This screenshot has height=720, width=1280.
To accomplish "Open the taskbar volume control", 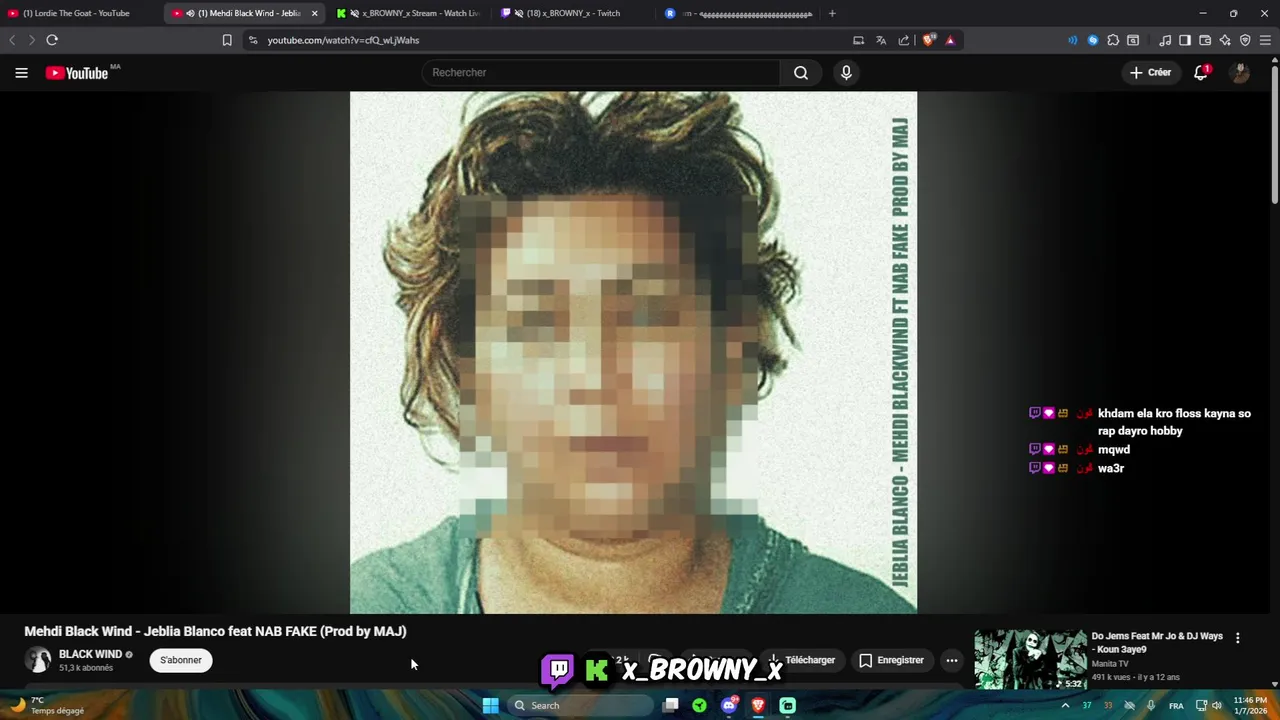I will [1217, 705].
